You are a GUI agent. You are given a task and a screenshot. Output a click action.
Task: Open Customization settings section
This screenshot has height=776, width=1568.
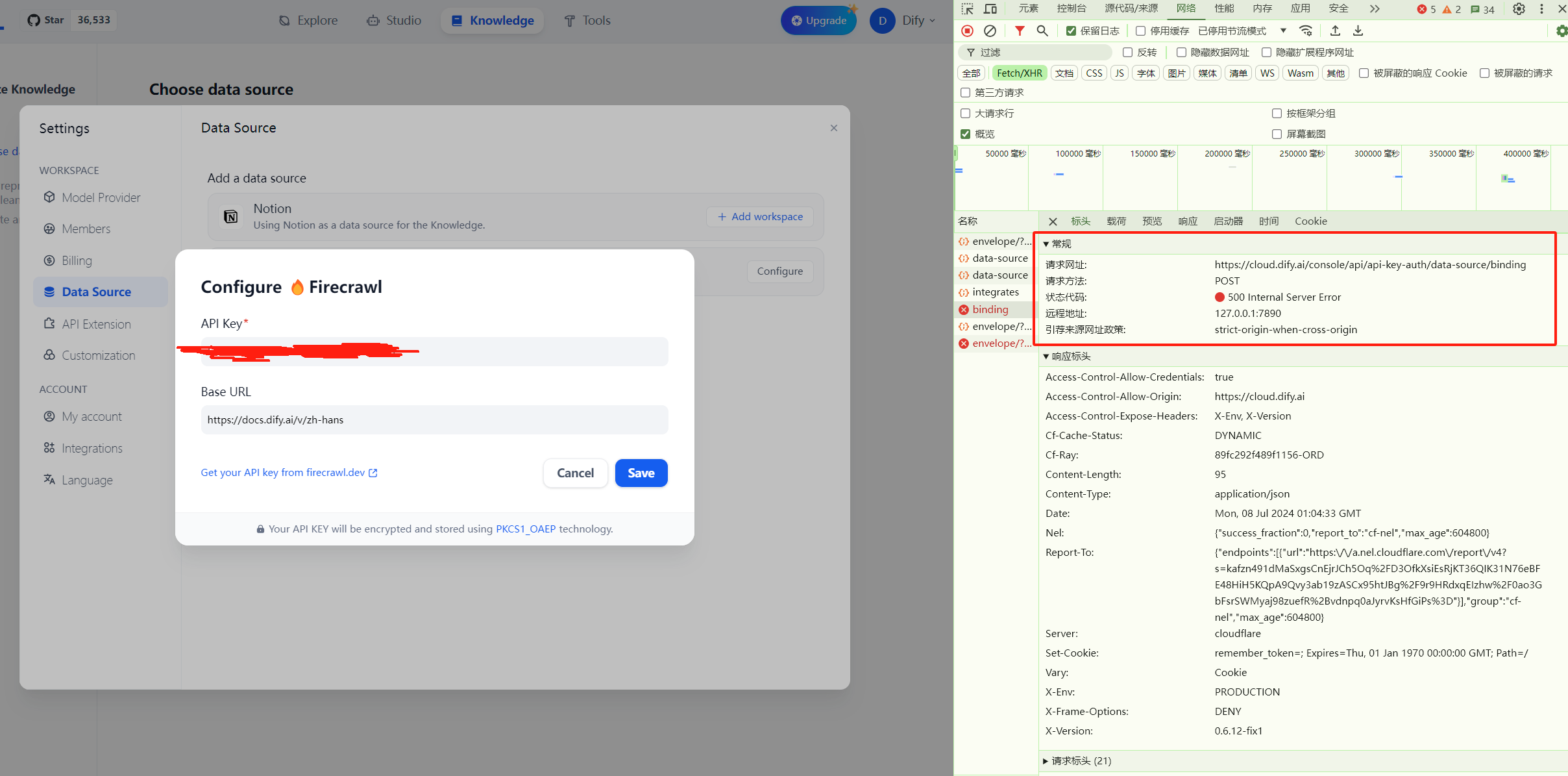point(101,355)
